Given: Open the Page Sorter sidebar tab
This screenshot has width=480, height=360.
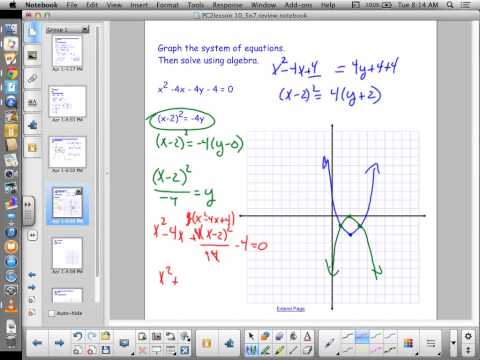Looking at the screenshot, I should [32, 32].
